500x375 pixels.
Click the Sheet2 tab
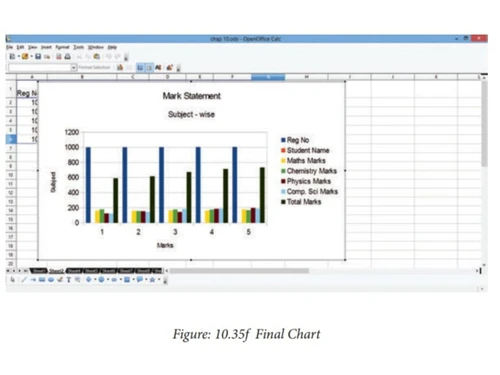[x=56, y=271]
